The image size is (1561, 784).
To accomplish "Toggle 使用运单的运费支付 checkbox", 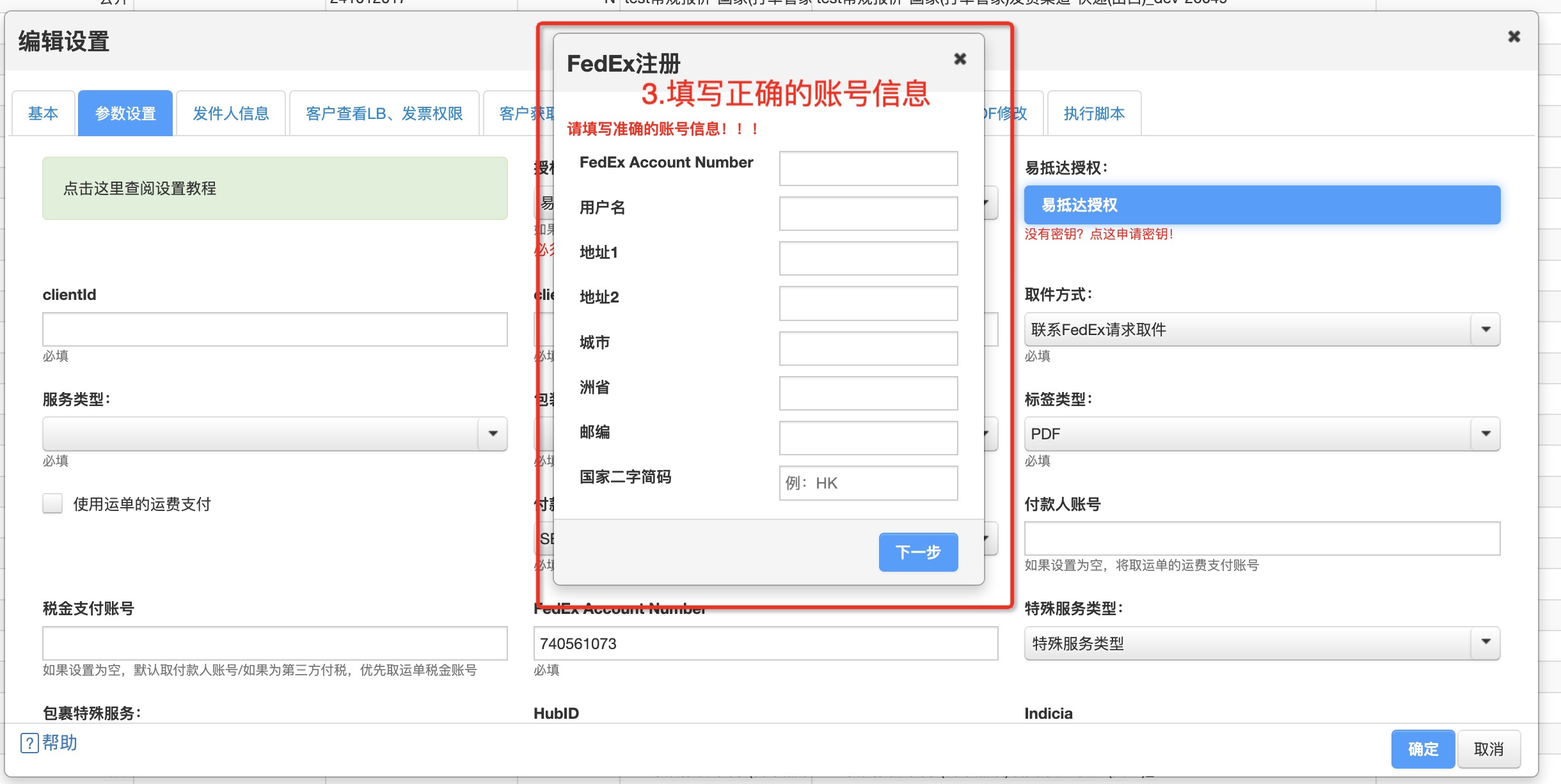I will tap(52, 503).
